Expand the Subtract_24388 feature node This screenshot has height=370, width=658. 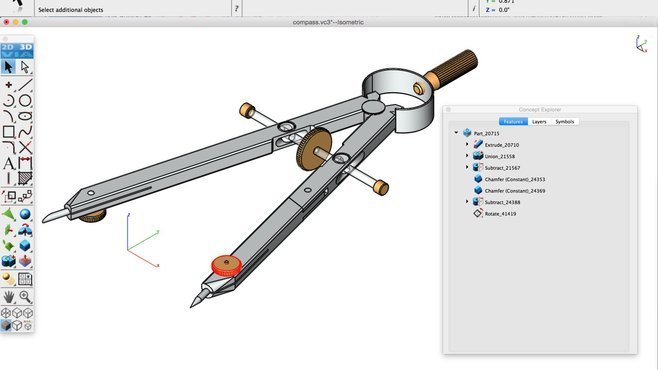pyautogui.click(x=467, y=202)
